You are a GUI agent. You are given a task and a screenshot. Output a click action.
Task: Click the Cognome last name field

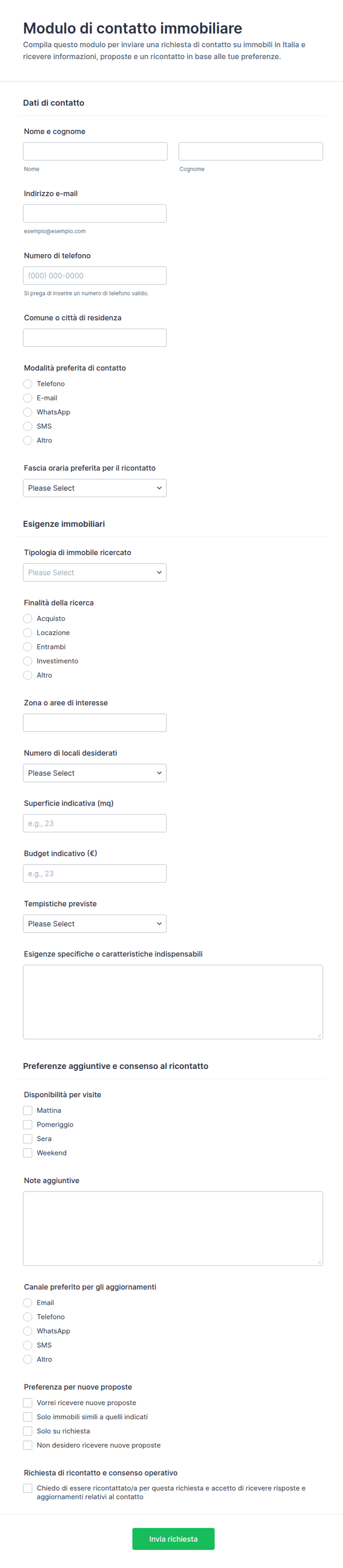point(250,151)
